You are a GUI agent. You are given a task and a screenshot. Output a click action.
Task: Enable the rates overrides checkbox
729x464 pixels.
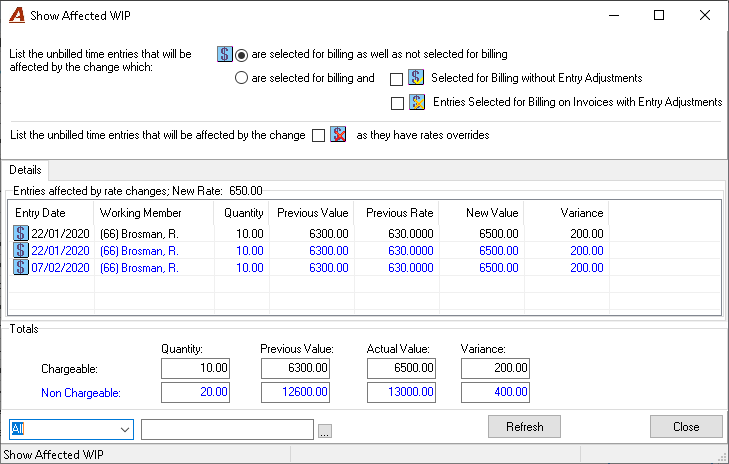(x=318, y=136)
